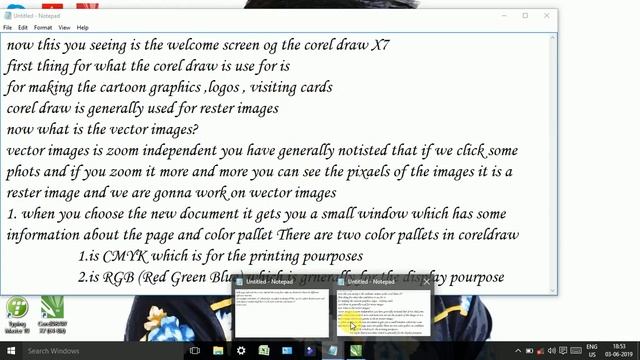Click the Notepad scrollbar up arrow
The width and height of the screenshot is (640, 360).
pyautogui.click(x=553, y=38)
